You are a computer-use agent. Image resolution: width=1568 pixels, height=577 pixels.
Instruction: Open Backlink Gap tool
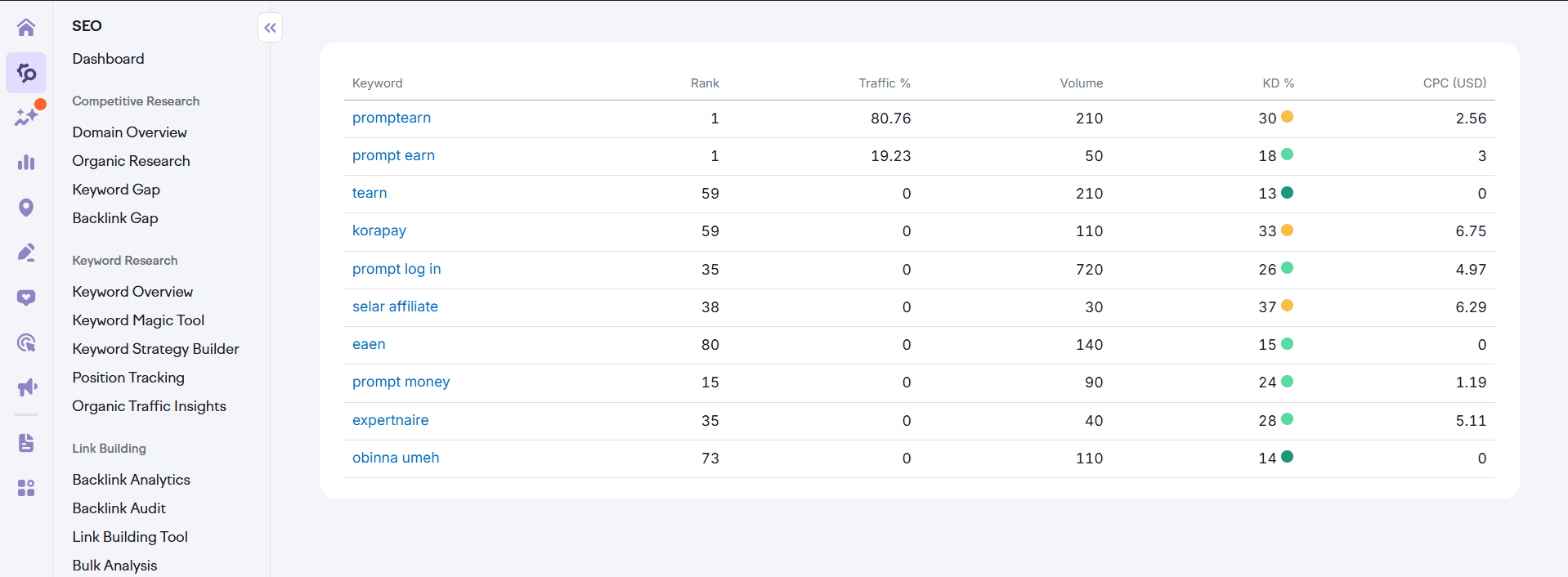pyautogui.click(x=115, y=218)
